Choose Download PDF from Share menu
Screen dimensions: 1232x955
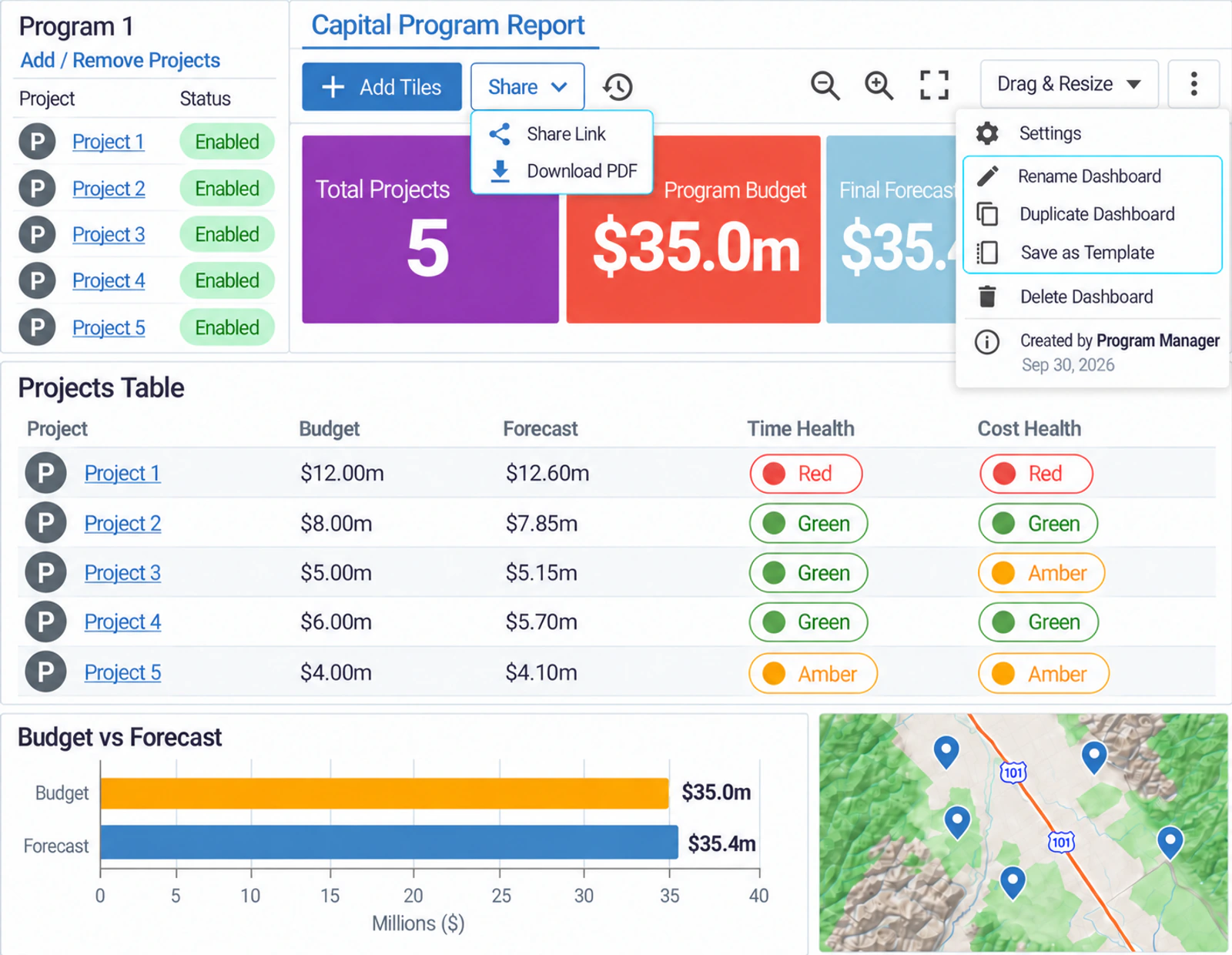562,171
